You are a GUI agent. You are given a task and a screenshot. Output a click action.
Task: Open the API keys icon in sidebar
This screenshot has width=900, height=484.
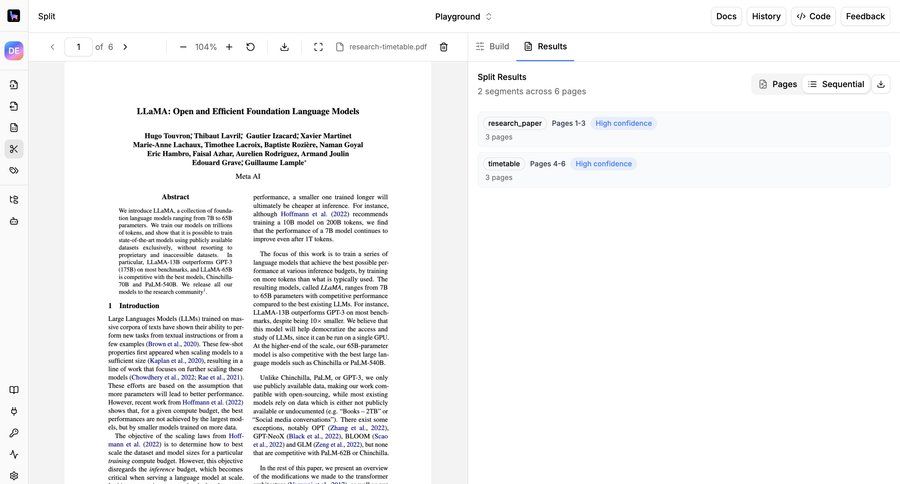click(x=14, y=433)
